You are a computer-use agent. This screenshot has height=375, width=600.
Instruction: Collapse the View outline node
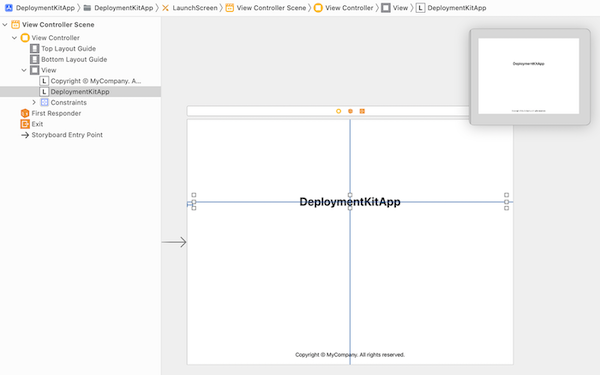(x=24, y=70)
